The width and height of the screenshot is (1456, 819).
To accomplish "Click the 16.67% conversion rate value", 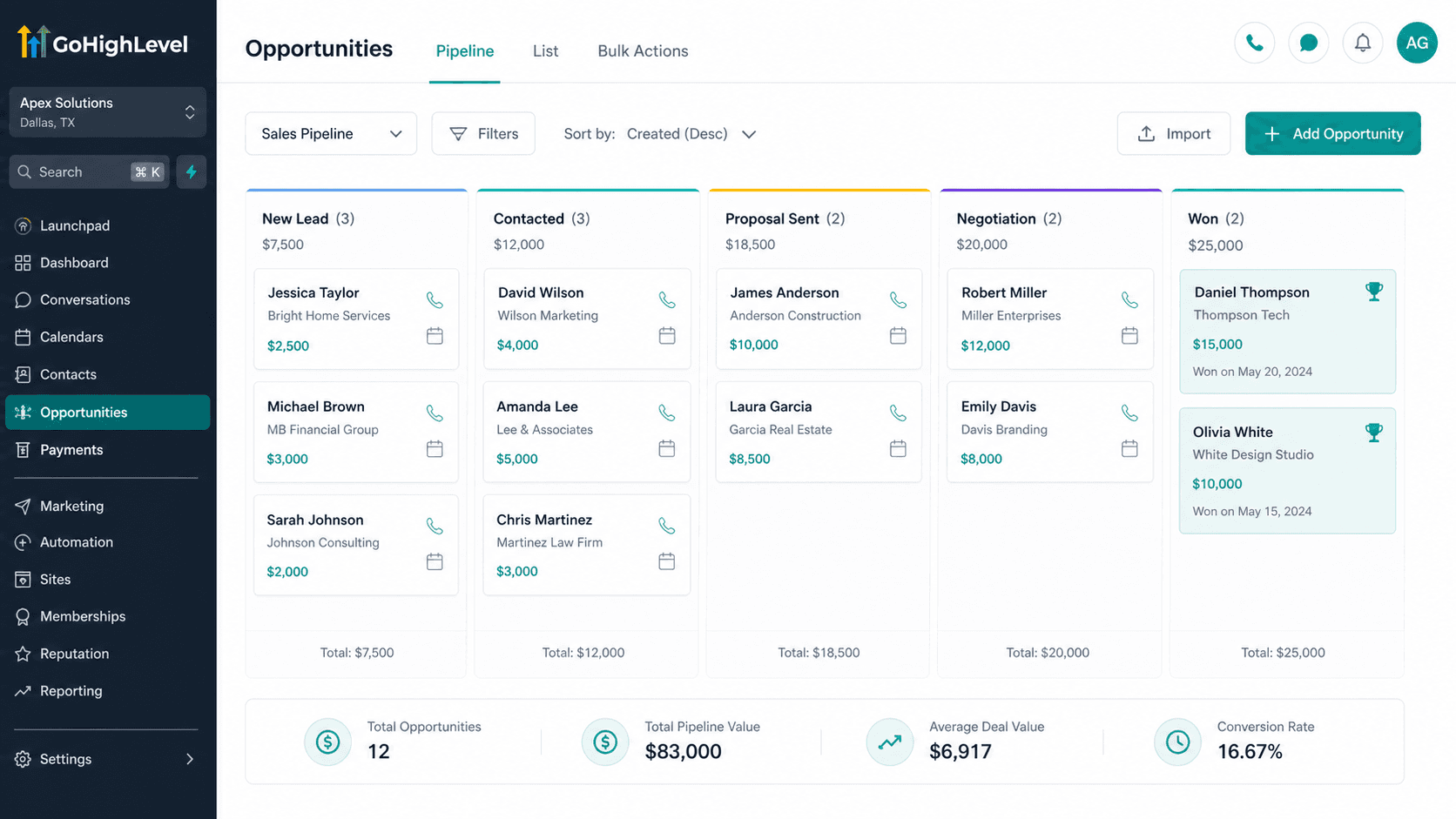I will click(1250, 751).
